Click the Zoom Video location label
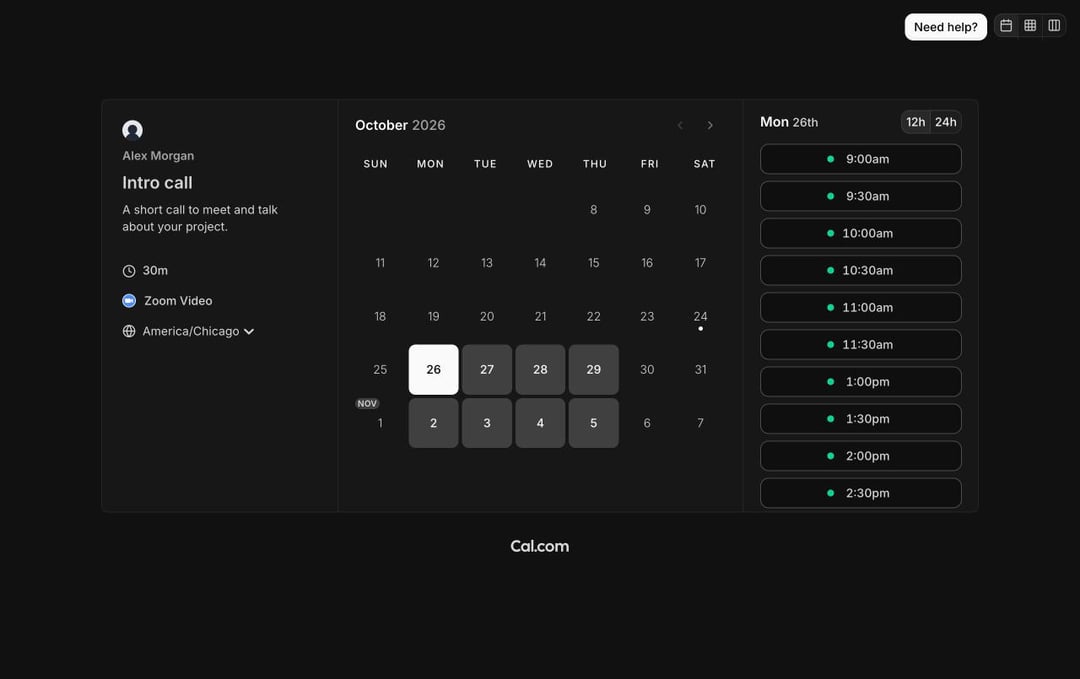 (x=178, y=301)
